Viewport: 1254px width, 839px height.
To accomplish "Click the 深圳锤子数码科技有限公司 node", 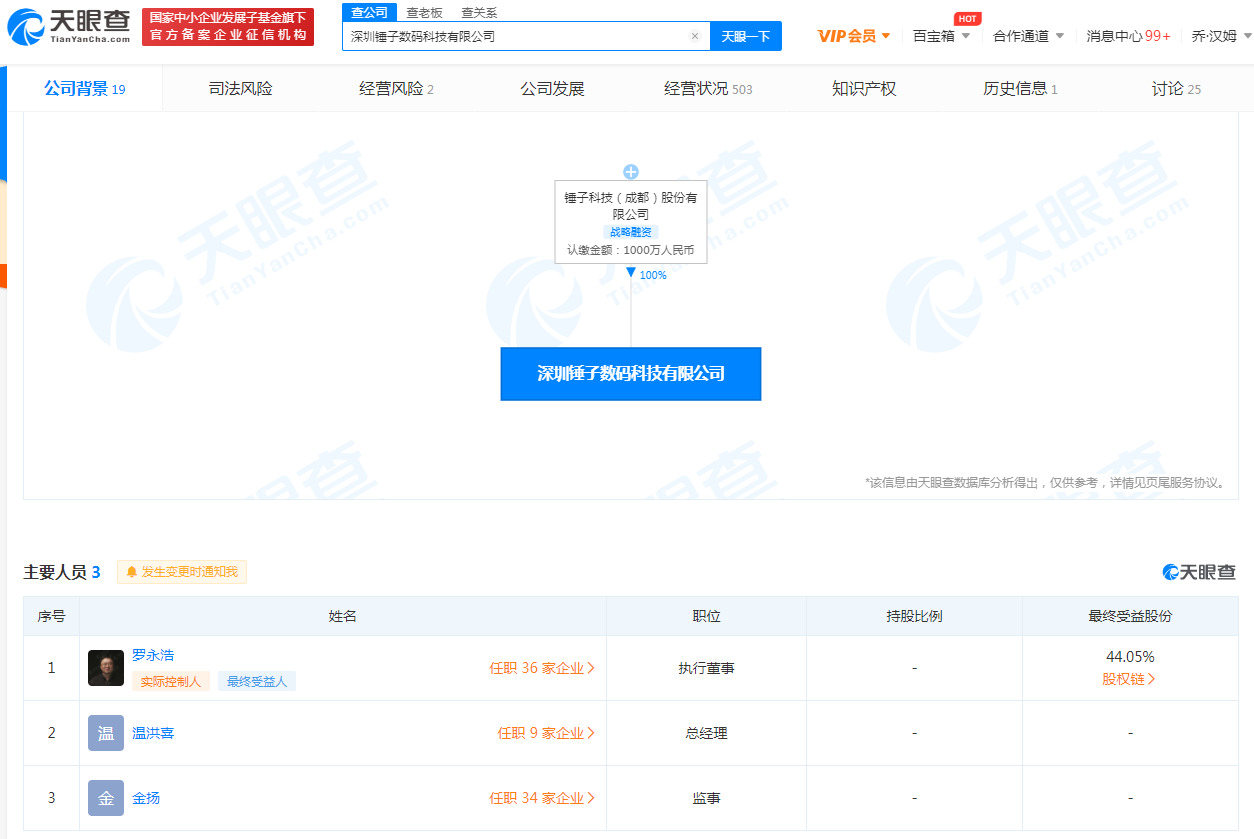I will click(631, 374).
